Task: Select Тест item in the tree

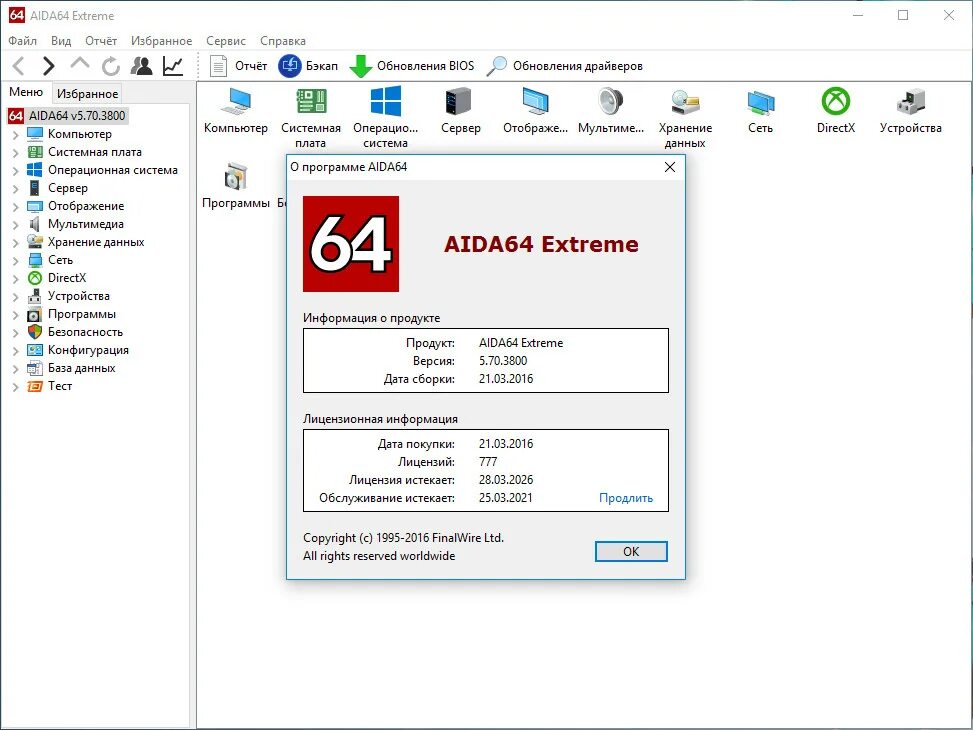Action: point(50,385)
